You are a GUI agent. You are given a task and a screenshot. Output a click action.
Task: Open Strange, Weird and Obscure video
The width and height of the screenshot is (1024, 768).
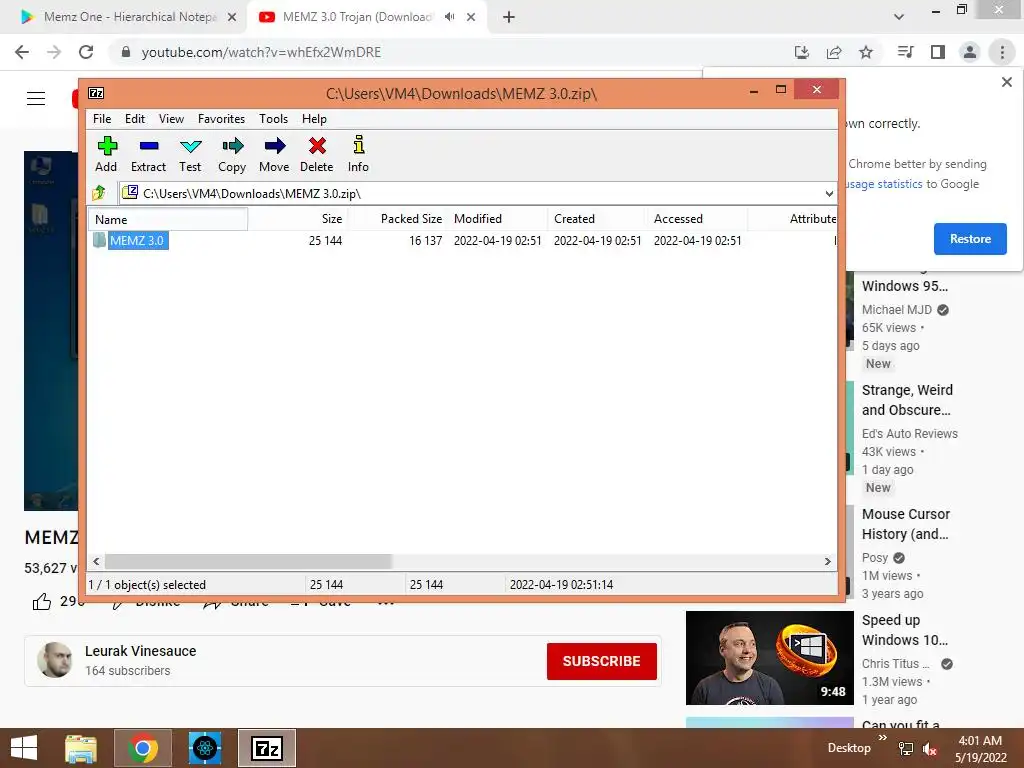coord(907,400)
